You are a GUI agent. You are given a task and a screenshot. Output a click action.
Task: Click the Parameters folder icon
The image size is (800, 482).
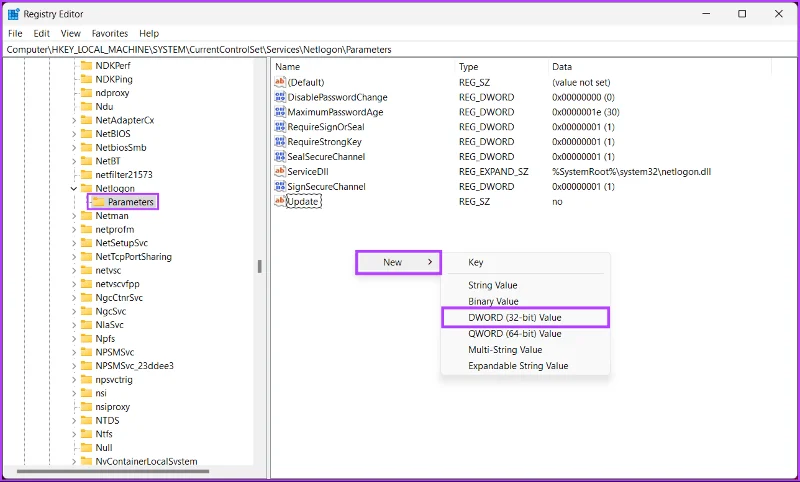(98, 201)
